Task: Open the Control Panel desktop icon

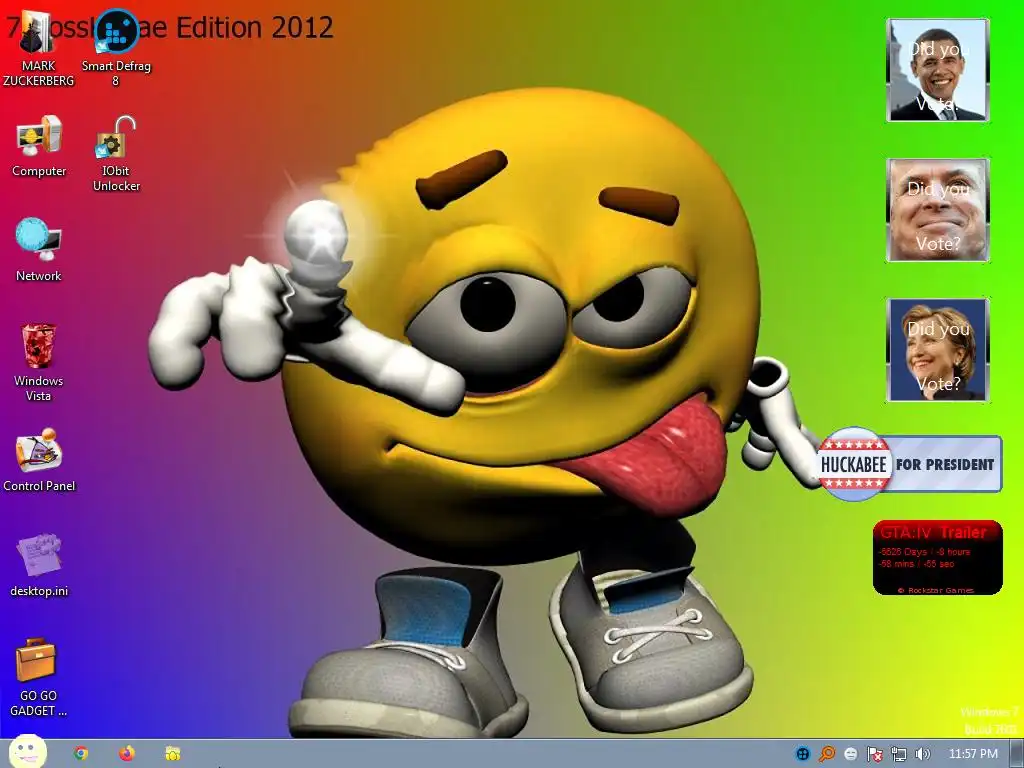Action: tap(39, 460)
